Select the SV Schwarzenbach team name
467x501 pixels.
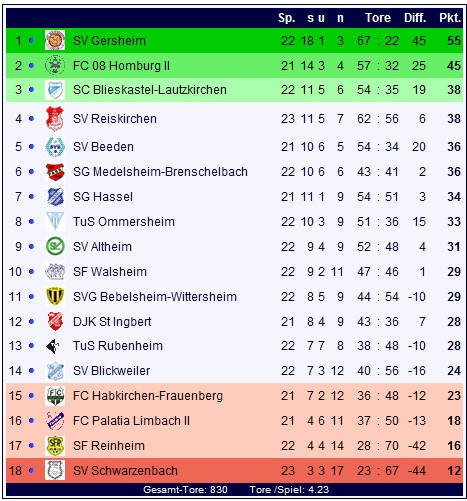[125, 471]
